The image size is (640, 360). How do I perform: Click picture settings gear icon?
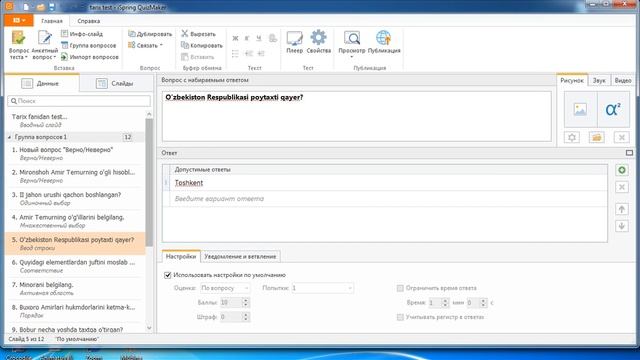tap(572, 138)
